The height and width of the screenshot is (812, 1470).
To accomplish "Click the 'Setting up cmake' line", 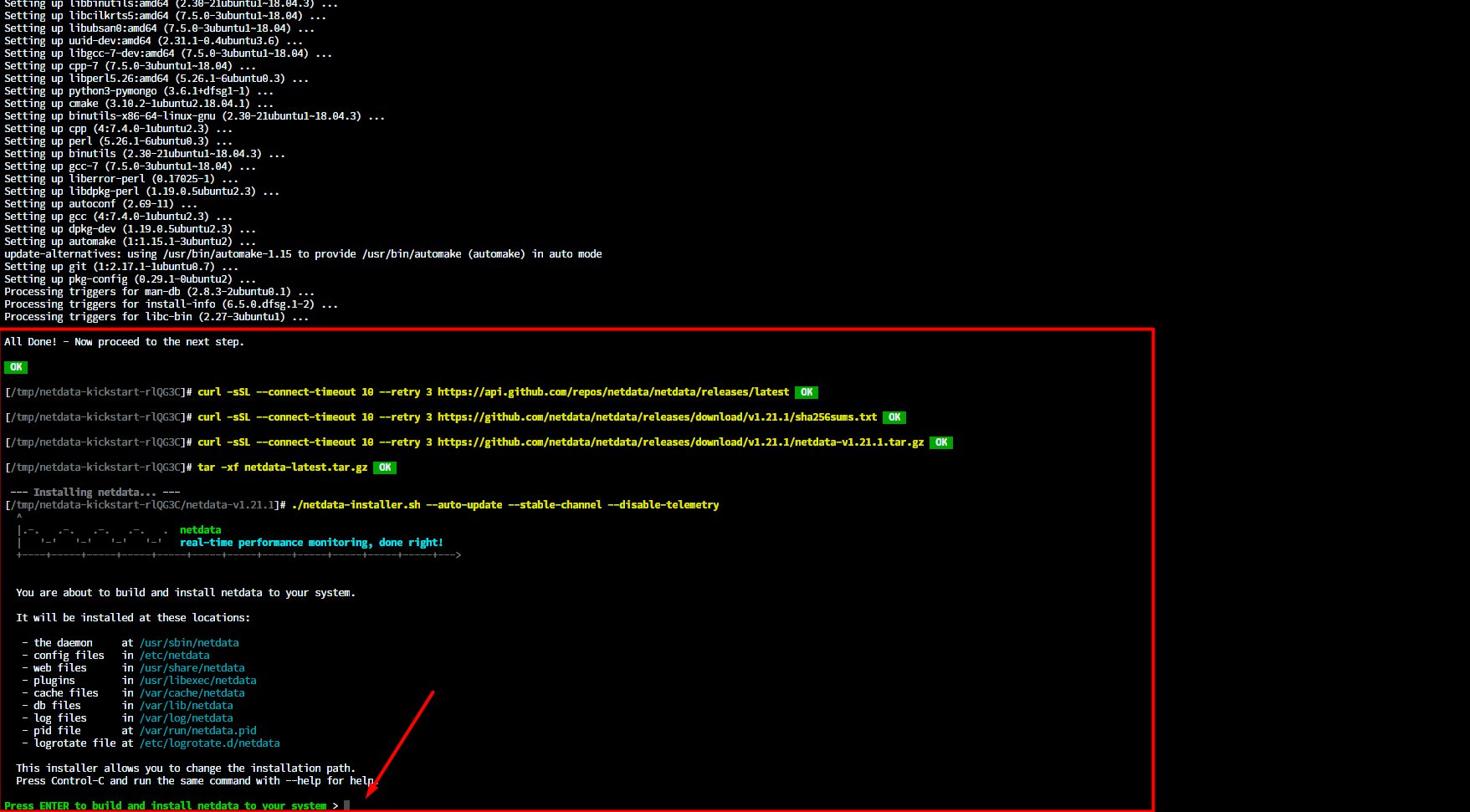I will [139, 104].
